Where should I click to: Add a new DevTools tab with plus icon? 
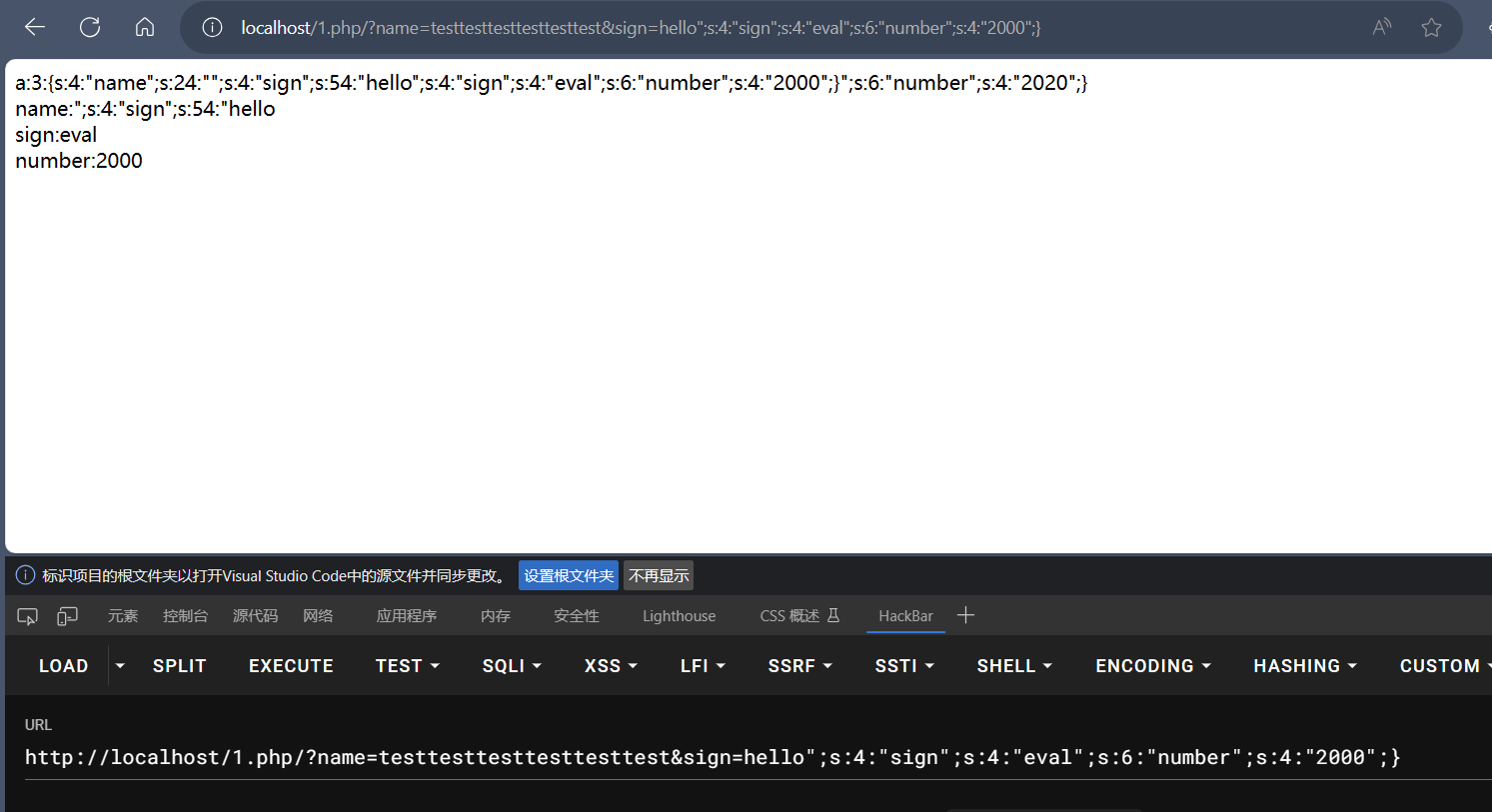pyautogui.click(x=965, y=615)
